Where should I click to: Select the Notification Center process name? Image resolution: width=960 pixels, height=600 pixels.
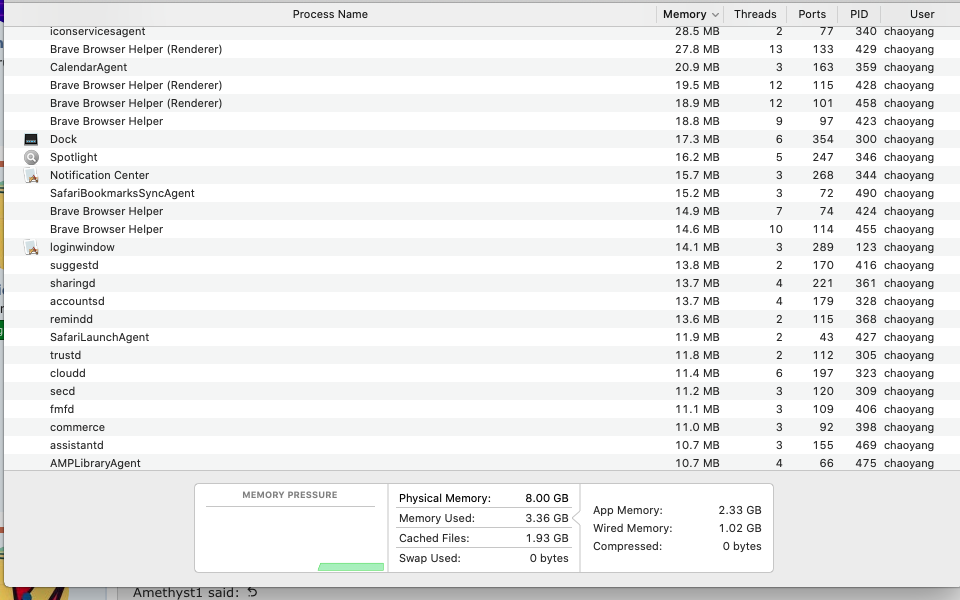(x=99, y=175)
